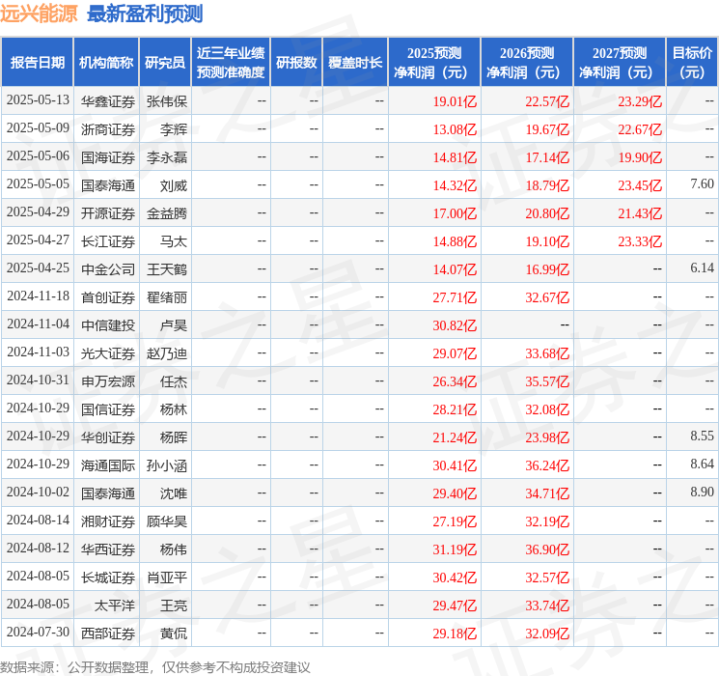Viewport: 719px width, 676px height.
Task: Click target price 8.64
Action: pos(702,464)
